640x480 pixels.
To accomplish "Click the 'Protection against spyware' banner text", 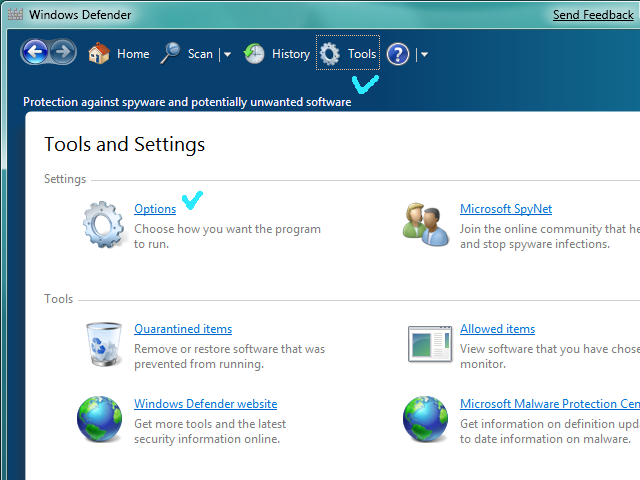I will pos(187,102).
